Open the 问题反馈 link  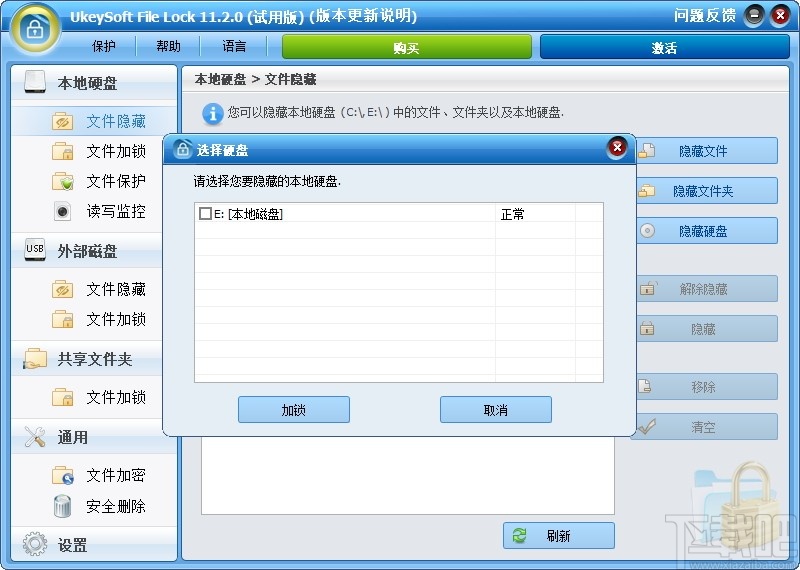pyautogui.click(x=705, y=16)
